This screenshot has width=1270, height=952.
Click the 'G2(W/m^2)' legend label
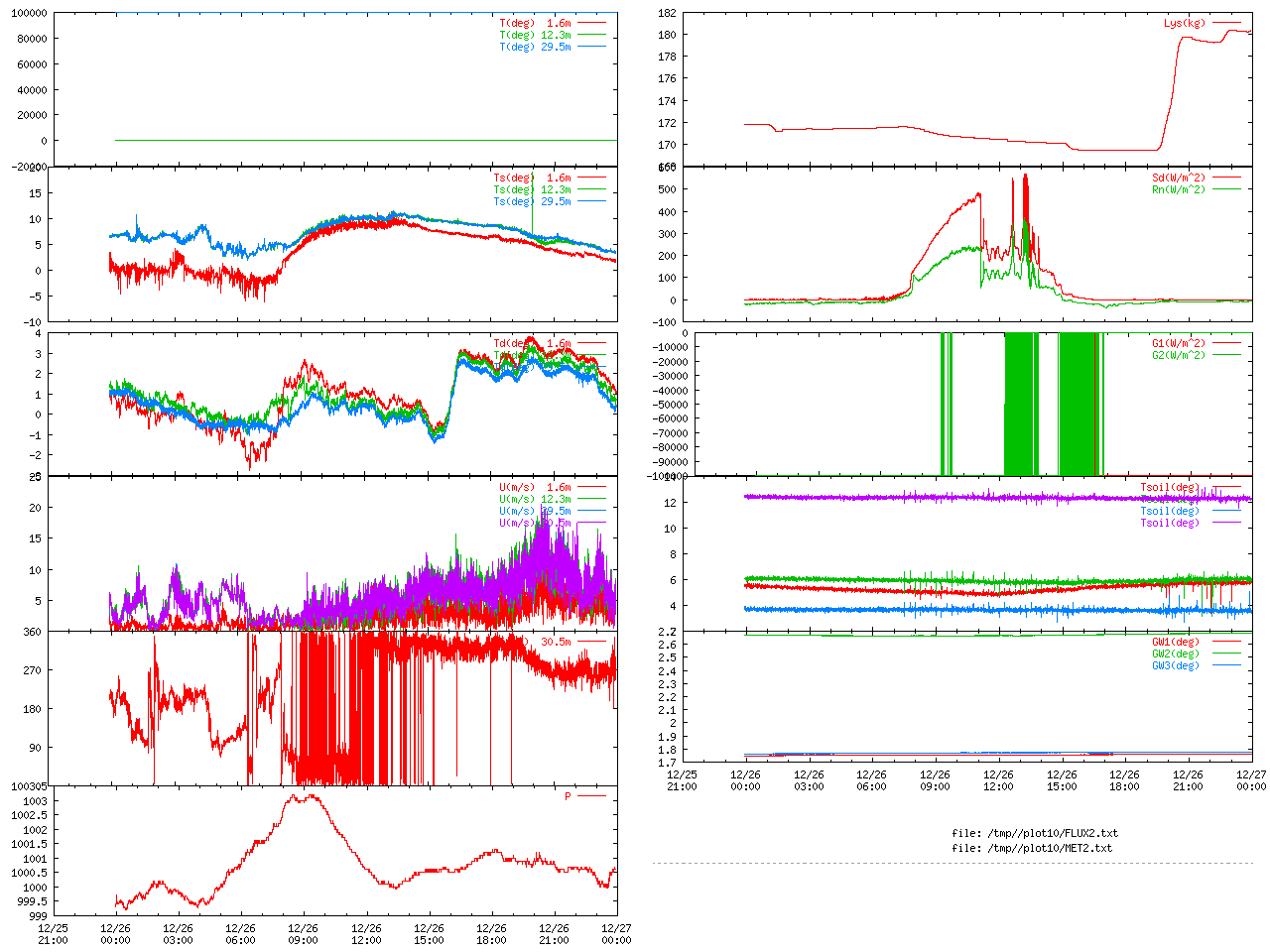[x=1179, y=356]
